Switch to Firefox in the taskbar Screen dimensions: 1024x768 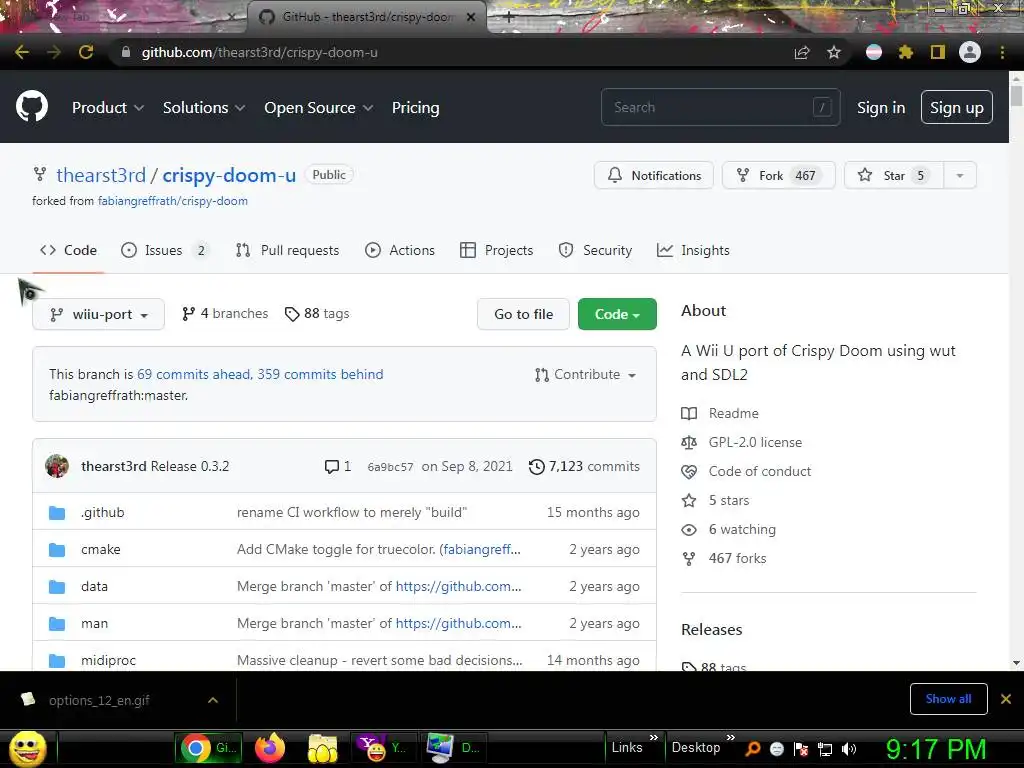(x=270, y=748)
